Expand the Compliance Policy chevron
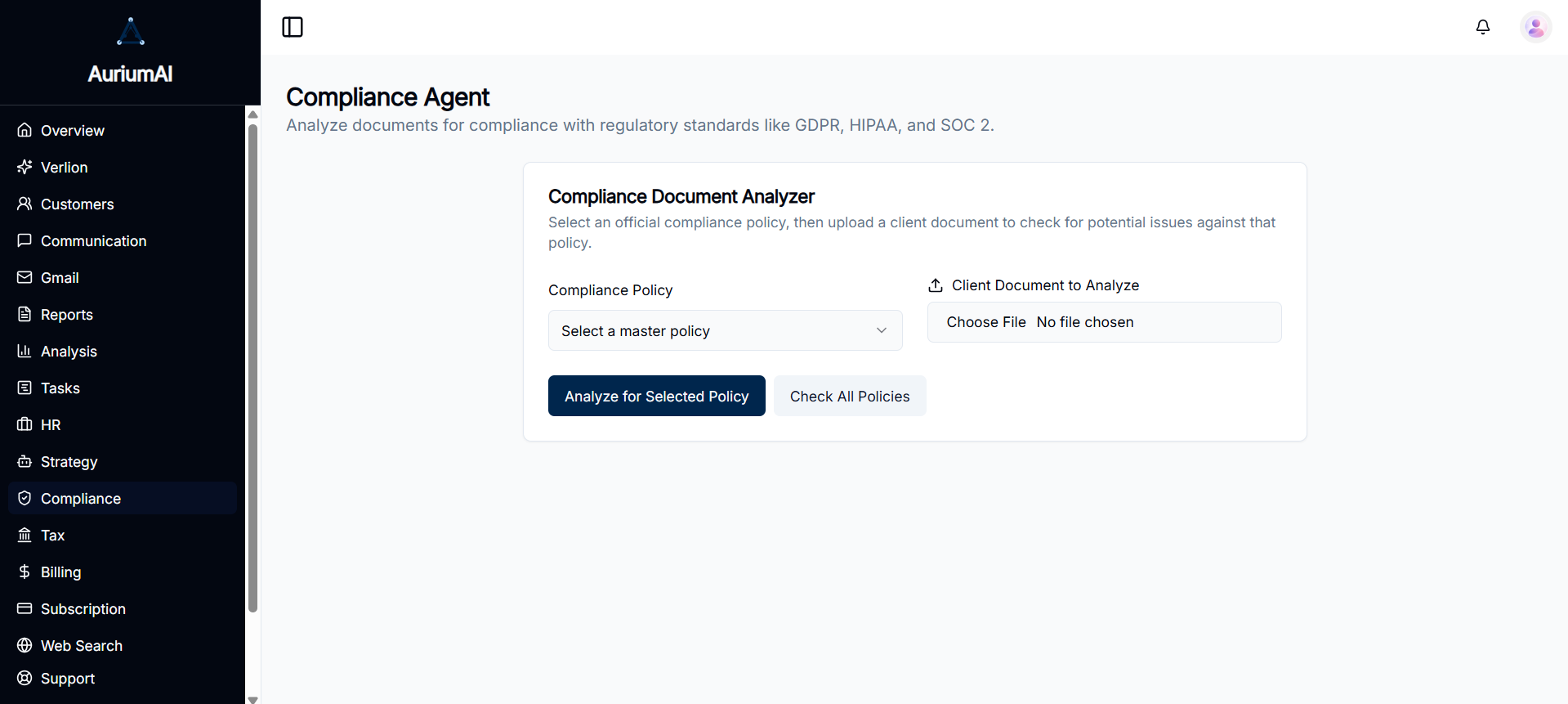Viewport: 1568px width, 704px height. tap(882, 330)
